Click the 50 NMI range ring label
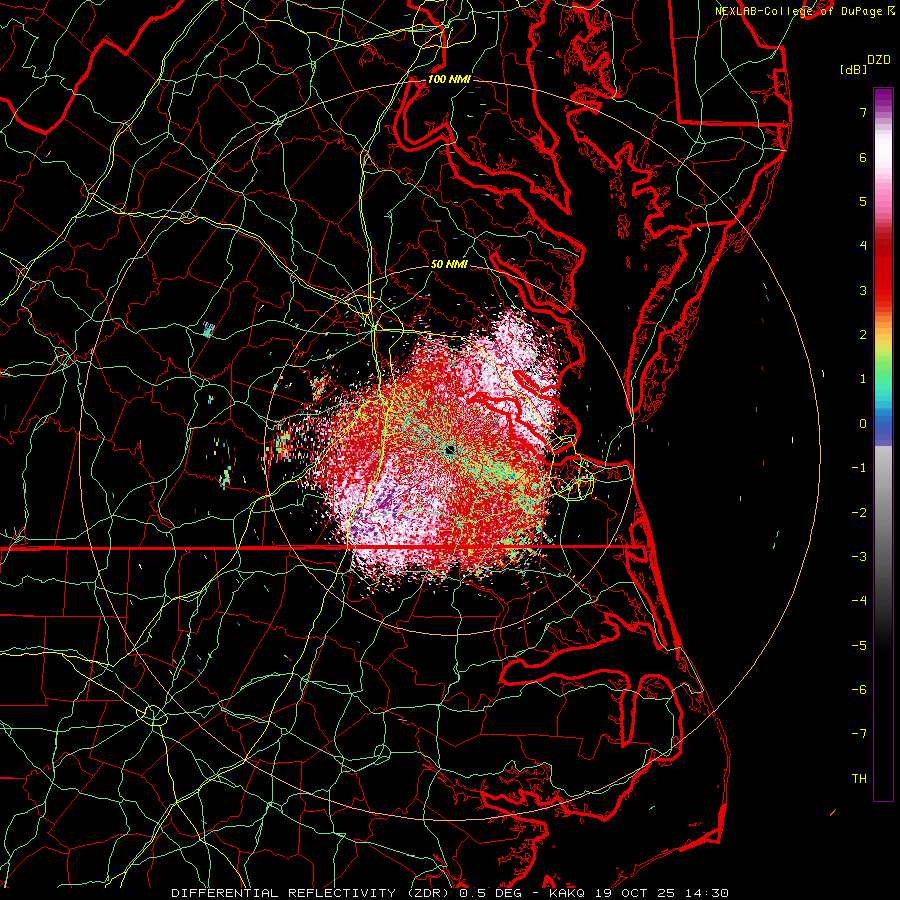 449,264
